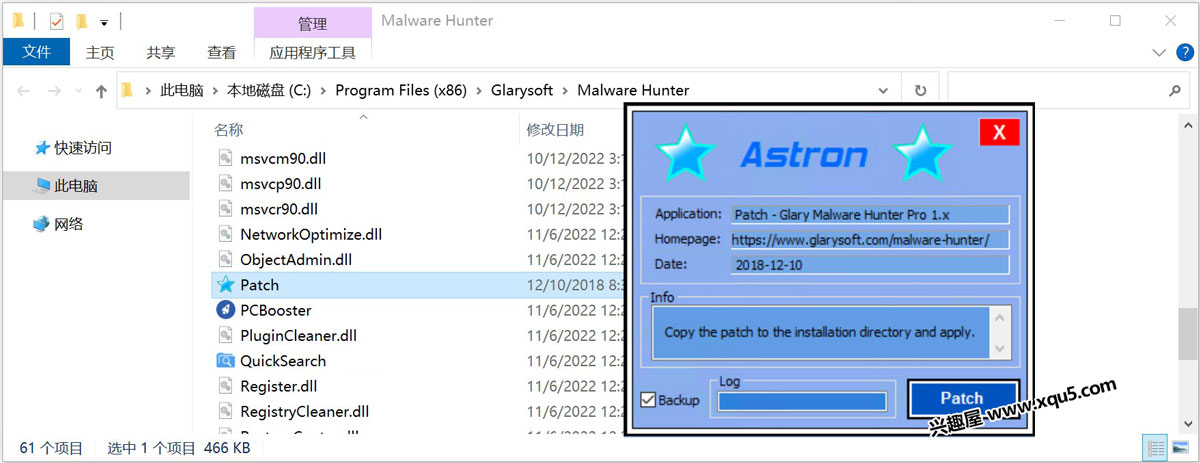This screenshot has height=463, width=1200.
Task: Select file RegistryCleaner.dll
Action: [304, 412]
